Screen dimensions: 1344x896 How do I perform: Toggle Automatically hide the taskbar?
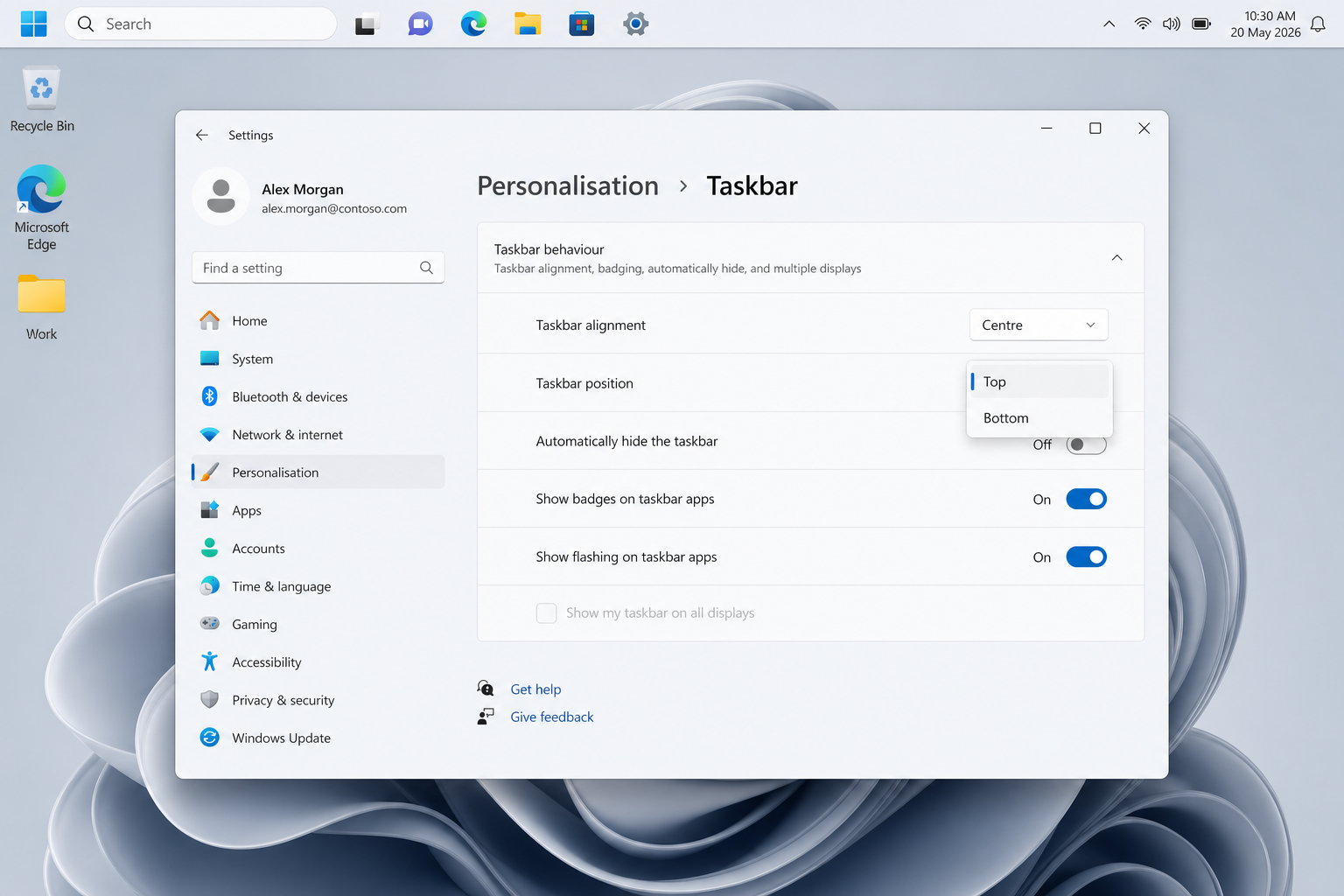[x=1086, y=444]
